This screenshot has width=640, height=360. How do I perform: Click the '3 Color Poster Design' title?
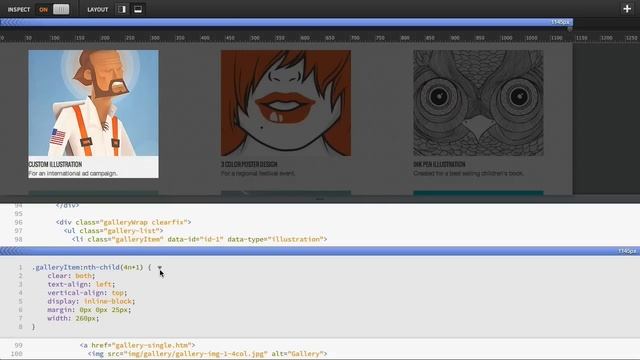click(249, 164)
